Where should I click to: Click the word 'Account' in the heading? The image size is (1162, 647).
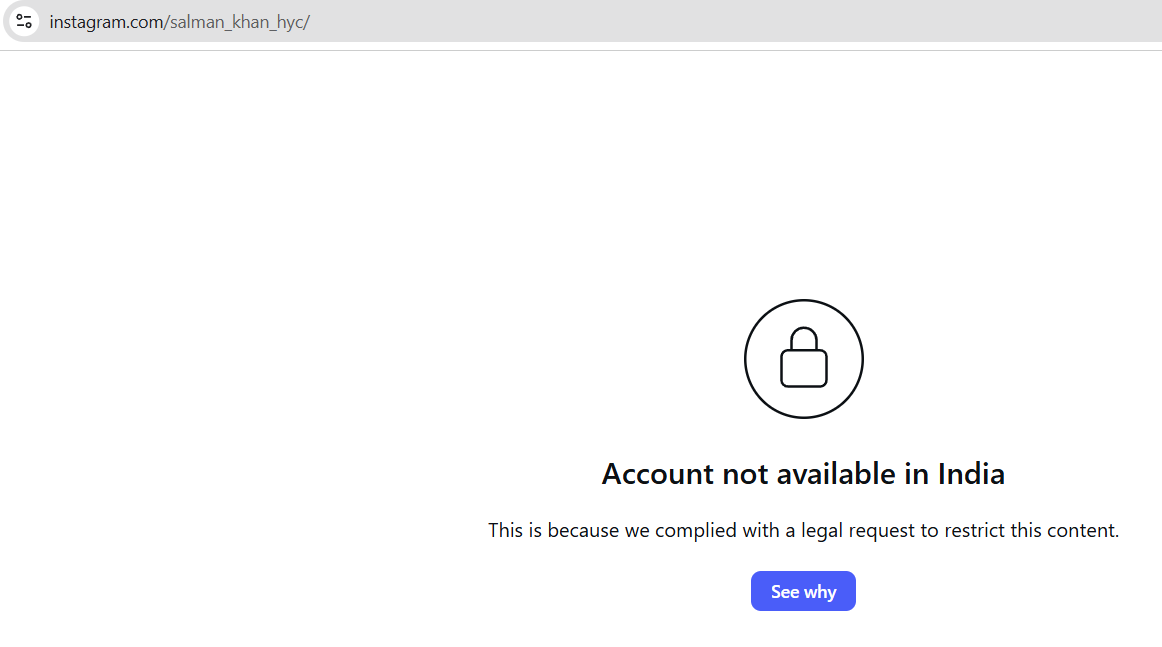tap(658, 474)
